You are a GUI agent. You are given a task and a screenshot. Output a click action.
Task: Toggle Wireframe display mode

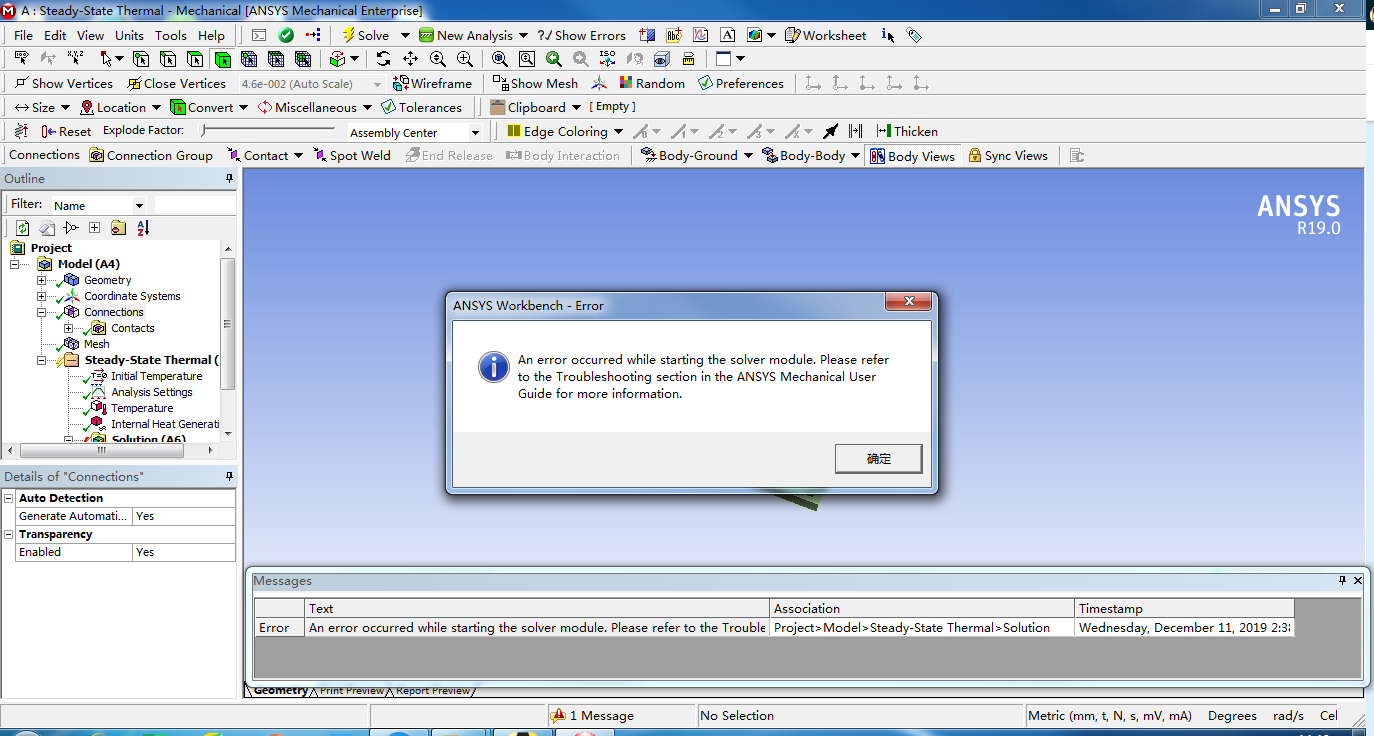coord(432,83)
